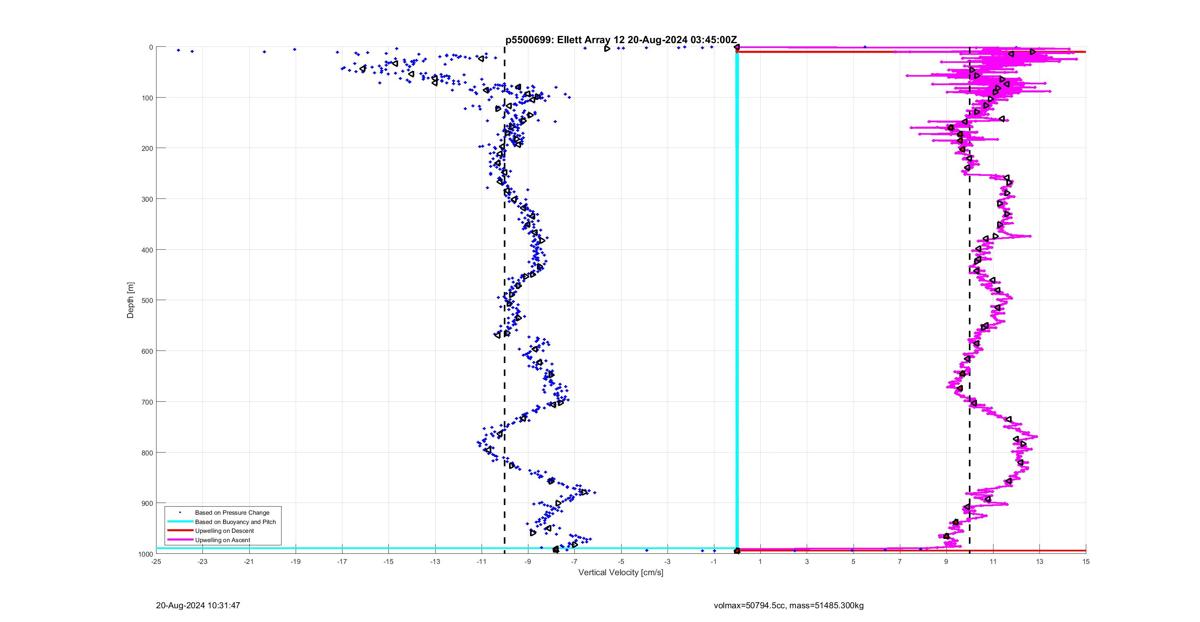Click the x-axis tick label "-5"
1200x622 pixels.
tap(621, 561)
